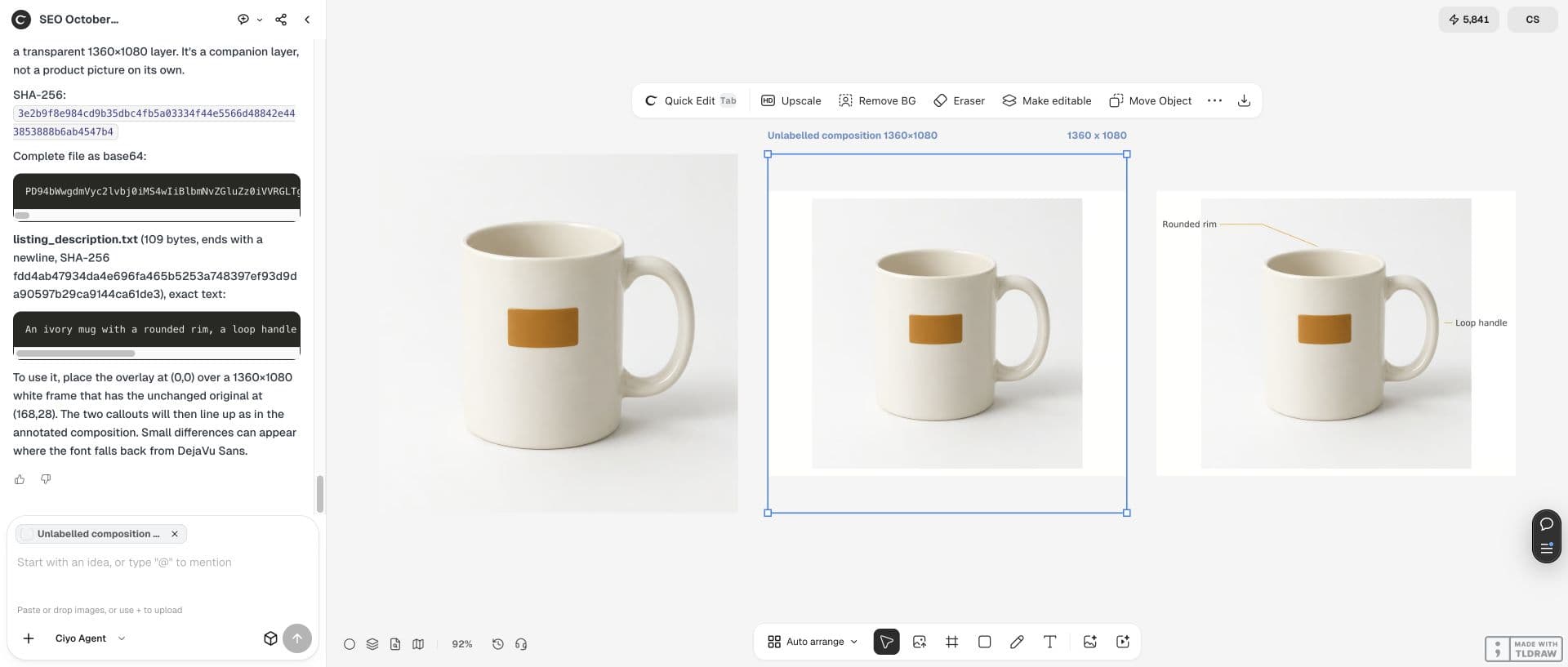Select the text tool
The height and width of the screenshot is (667, 1568).
[1050, 642]
